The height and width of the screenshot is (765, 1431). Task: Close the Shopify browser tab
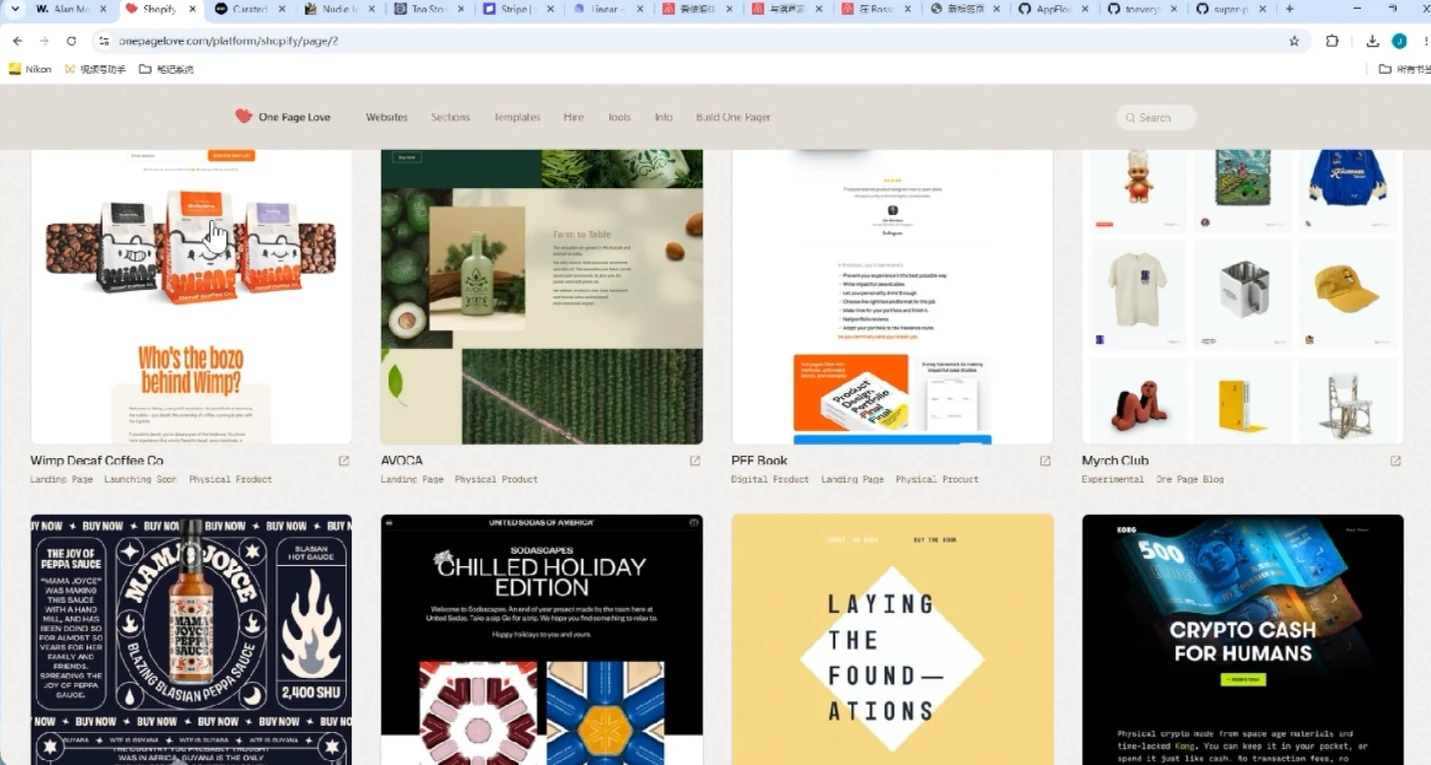(194, 9)
